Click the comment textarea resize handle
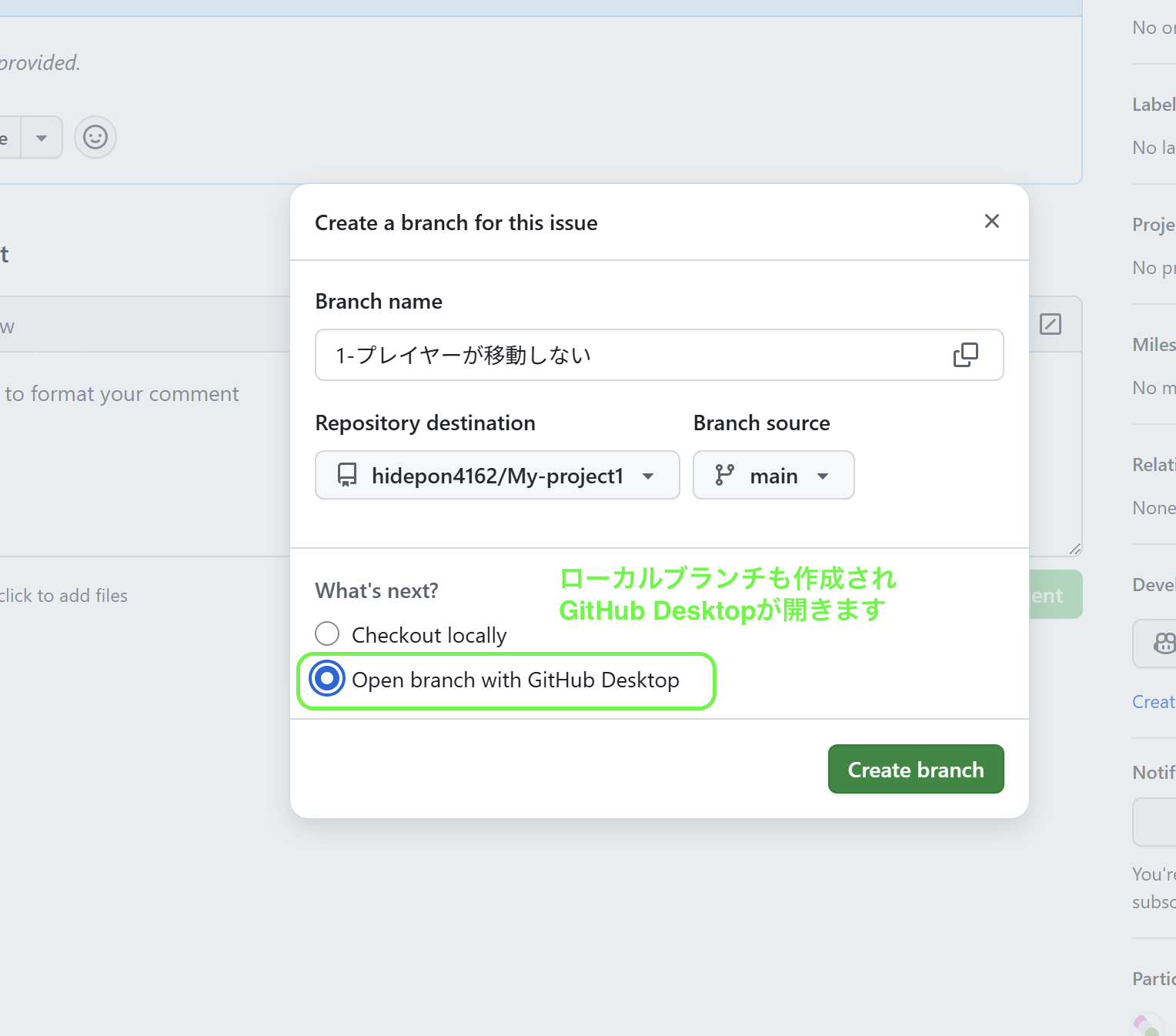Image resolution: width=1176 pixels, height=1036 pixels. pos(1074,549)
